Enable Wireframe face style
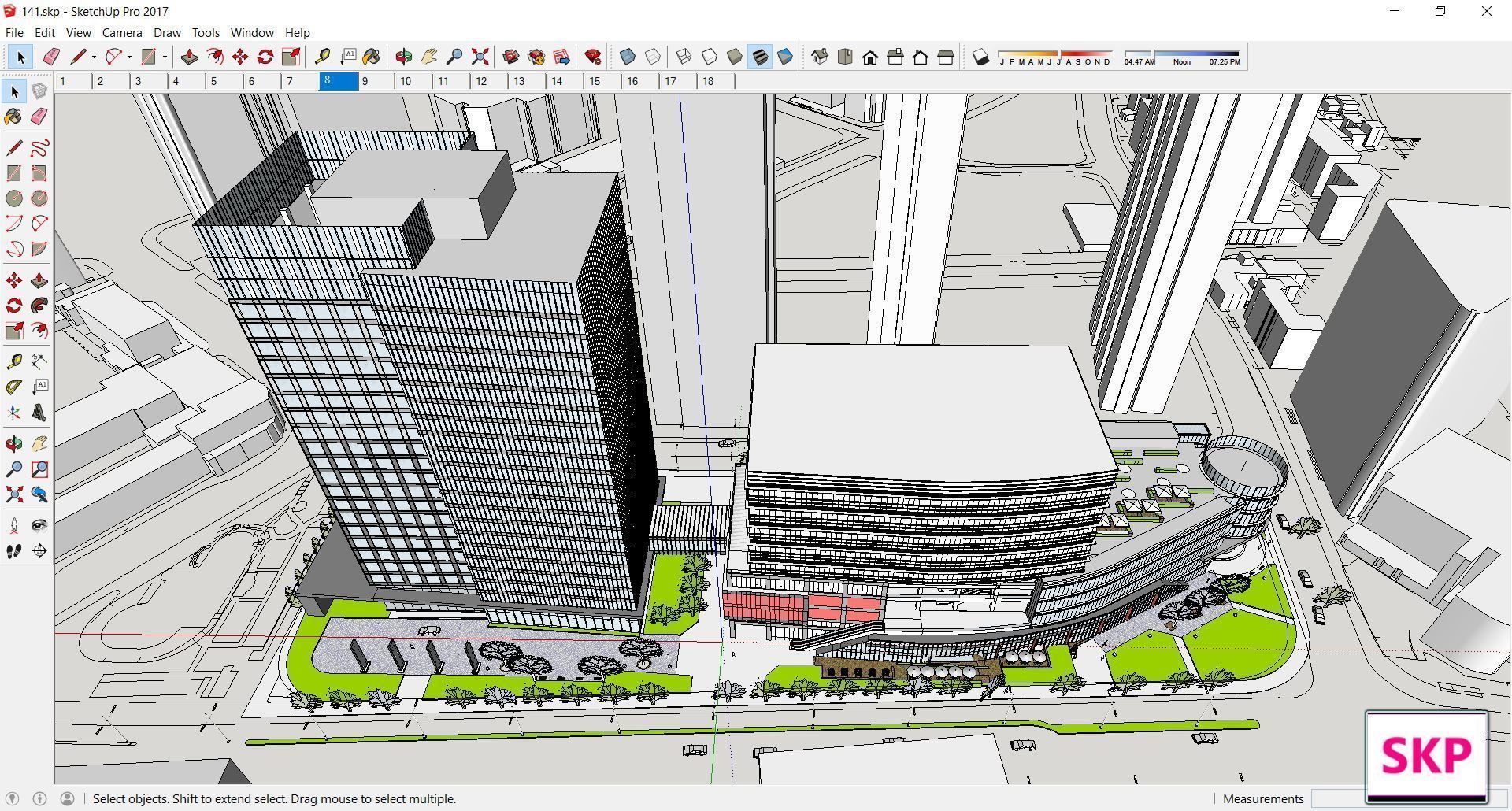Image resolution: width=1512 pixels, height=811 pixels. pos(684,57)
